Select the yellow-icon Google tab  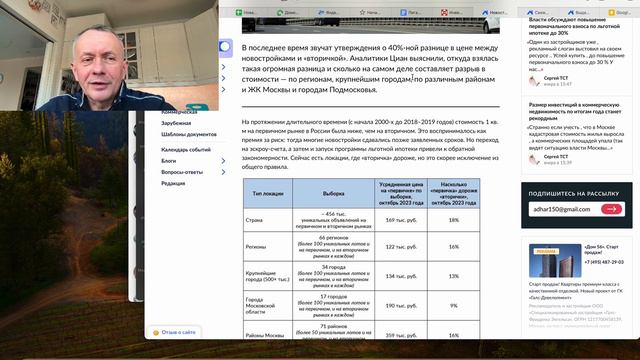(x=620, y=12)
